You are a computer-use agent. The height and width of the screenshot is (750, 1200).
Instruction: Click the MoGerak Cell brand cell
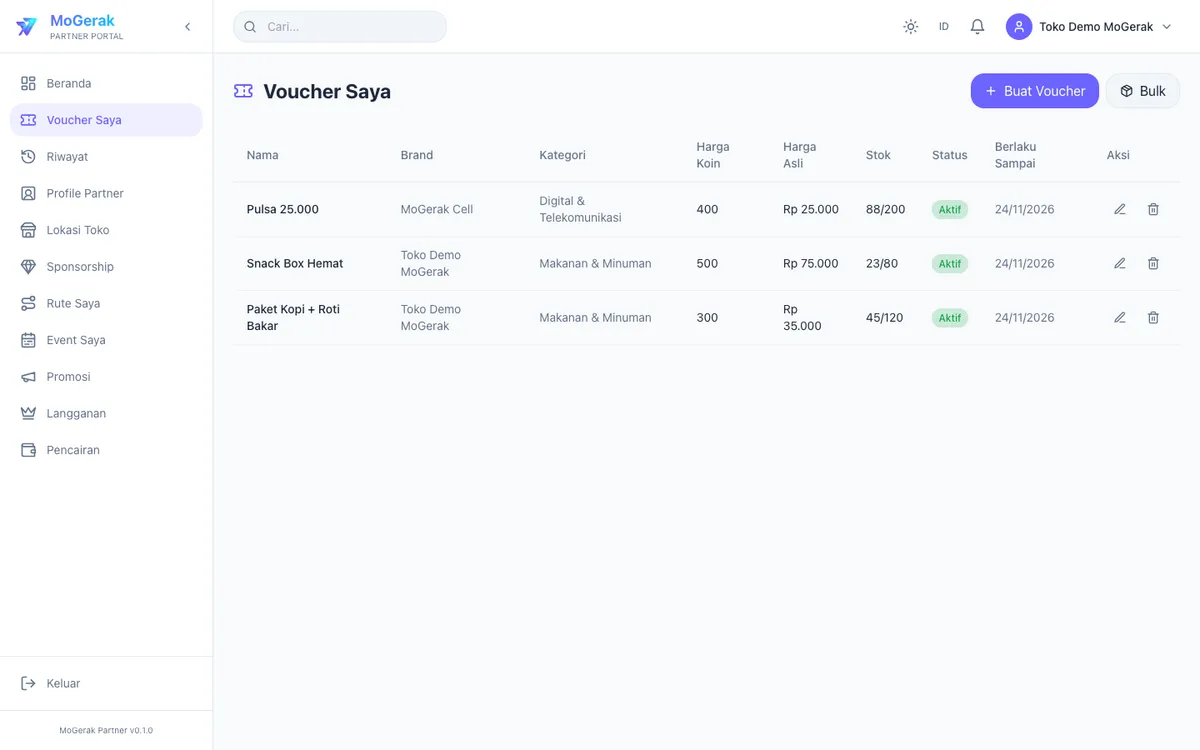(x=437, y=209)
